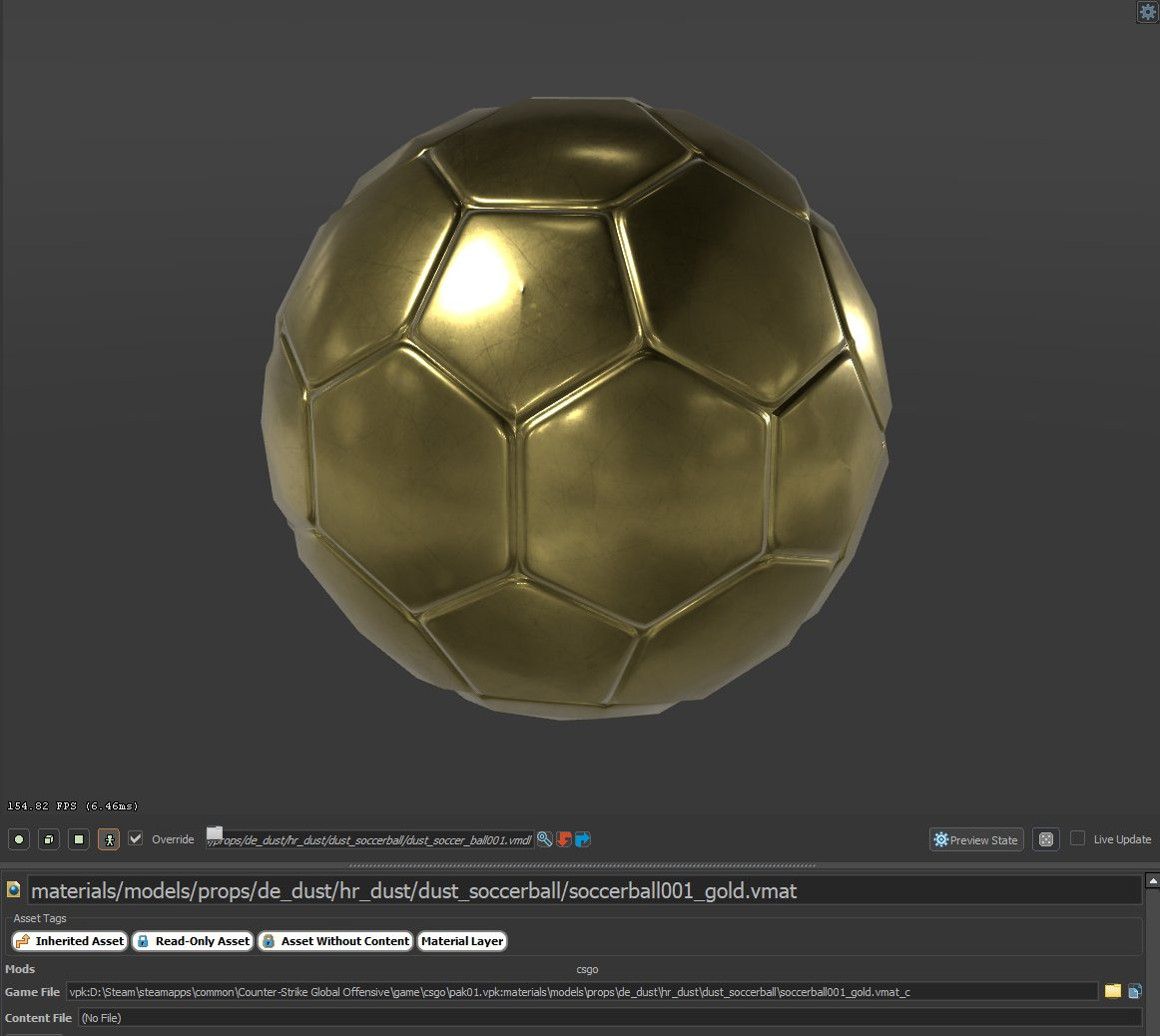Select the plane preview shape icon
The image size is (1160, 1036).
[x=78, y=839]
